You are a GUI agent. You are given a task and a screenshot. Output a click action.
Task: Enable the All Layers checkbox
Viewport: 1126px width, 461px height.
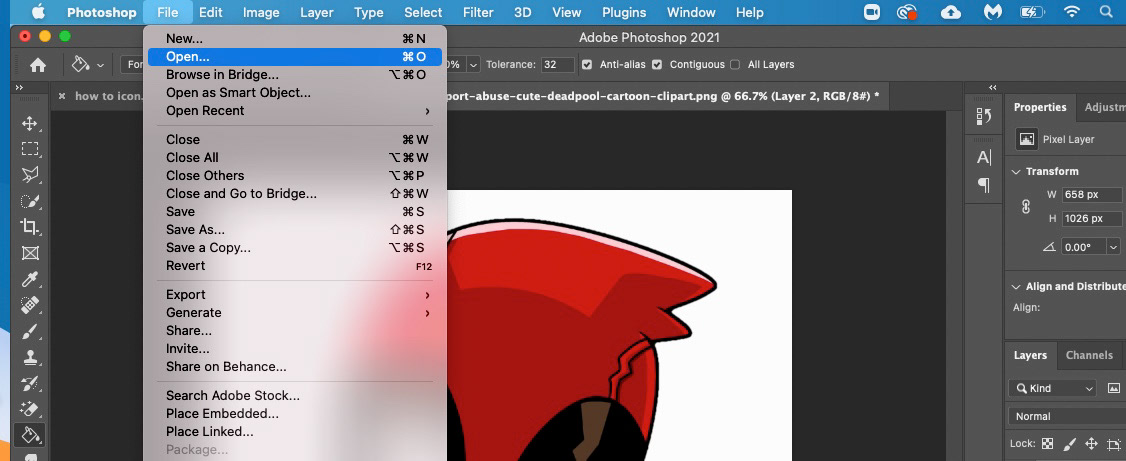pos(735,65)
